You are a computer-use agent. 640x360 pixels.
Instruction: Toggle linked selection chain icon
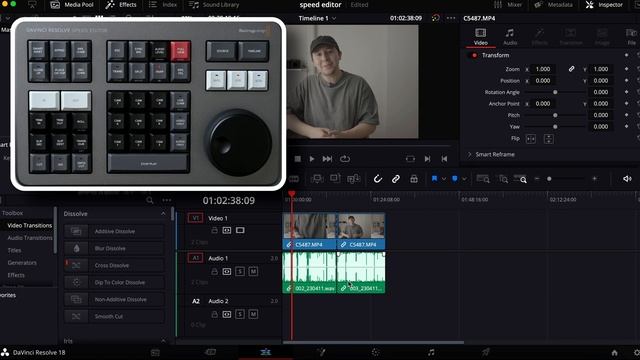click(x=396, y=179)
